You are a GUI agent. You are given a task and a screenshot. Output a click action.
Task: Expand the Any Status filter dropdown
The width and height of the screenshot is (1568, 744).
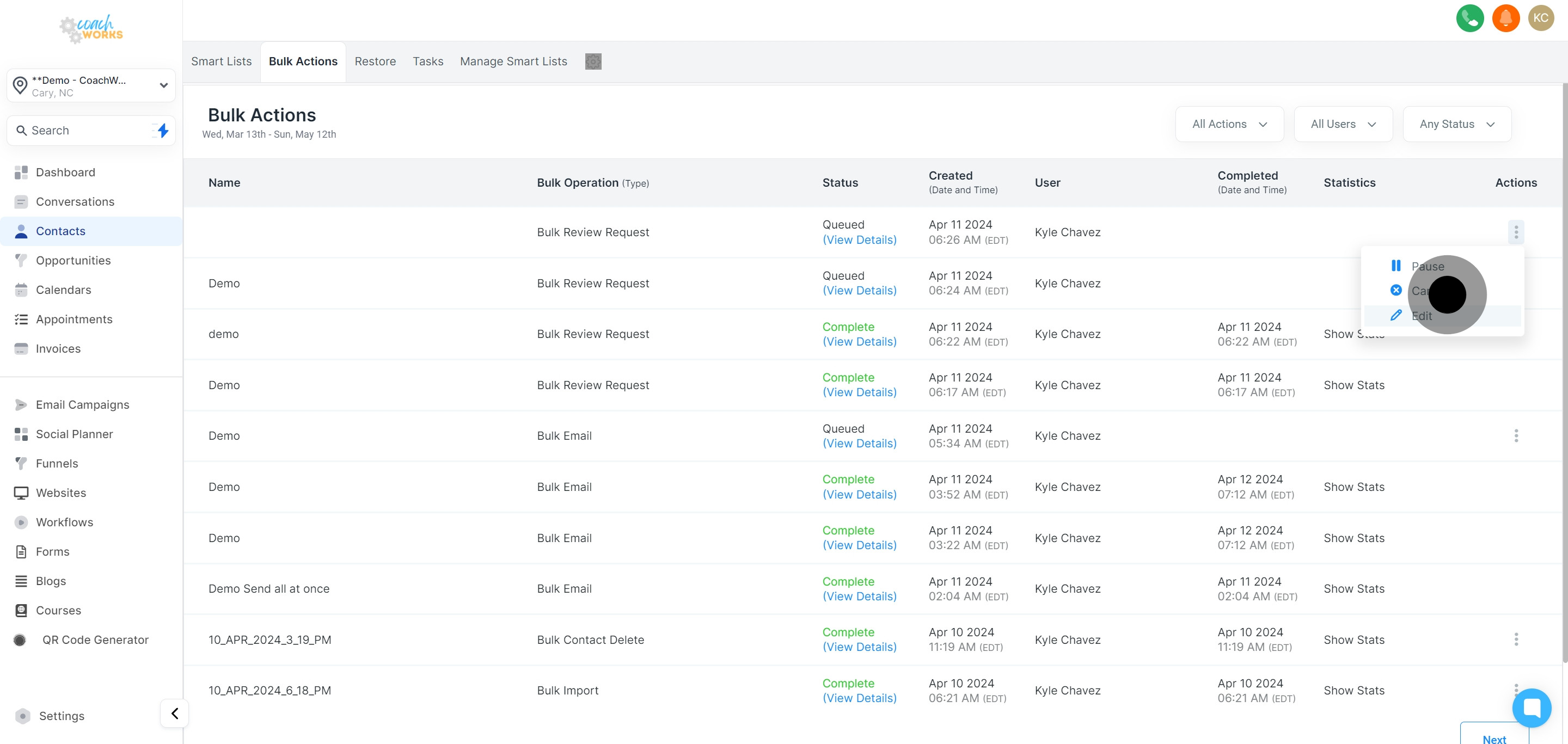pos(1456,124)
